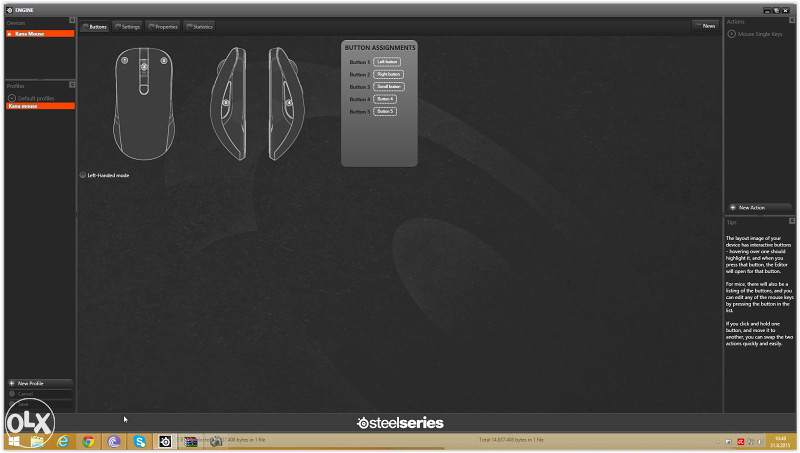Click the Cancel button in Profiles

click(40, 394)
